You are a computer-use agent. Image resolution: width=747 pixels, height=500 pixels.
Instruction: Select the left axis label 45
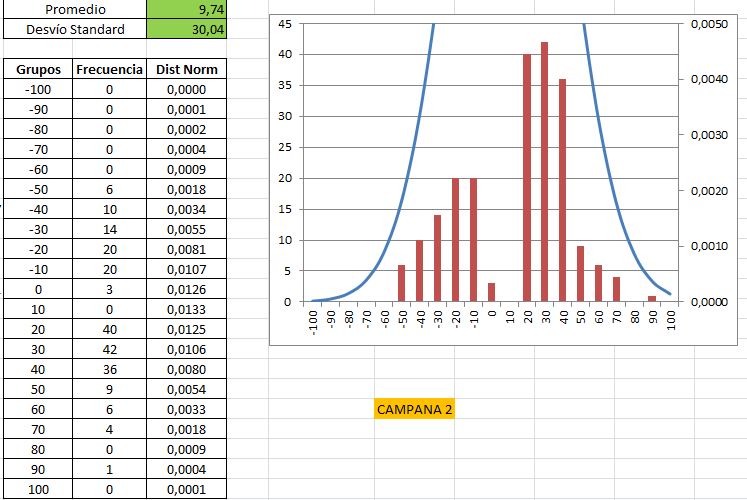pyautogui.click(x=285, y=24)
